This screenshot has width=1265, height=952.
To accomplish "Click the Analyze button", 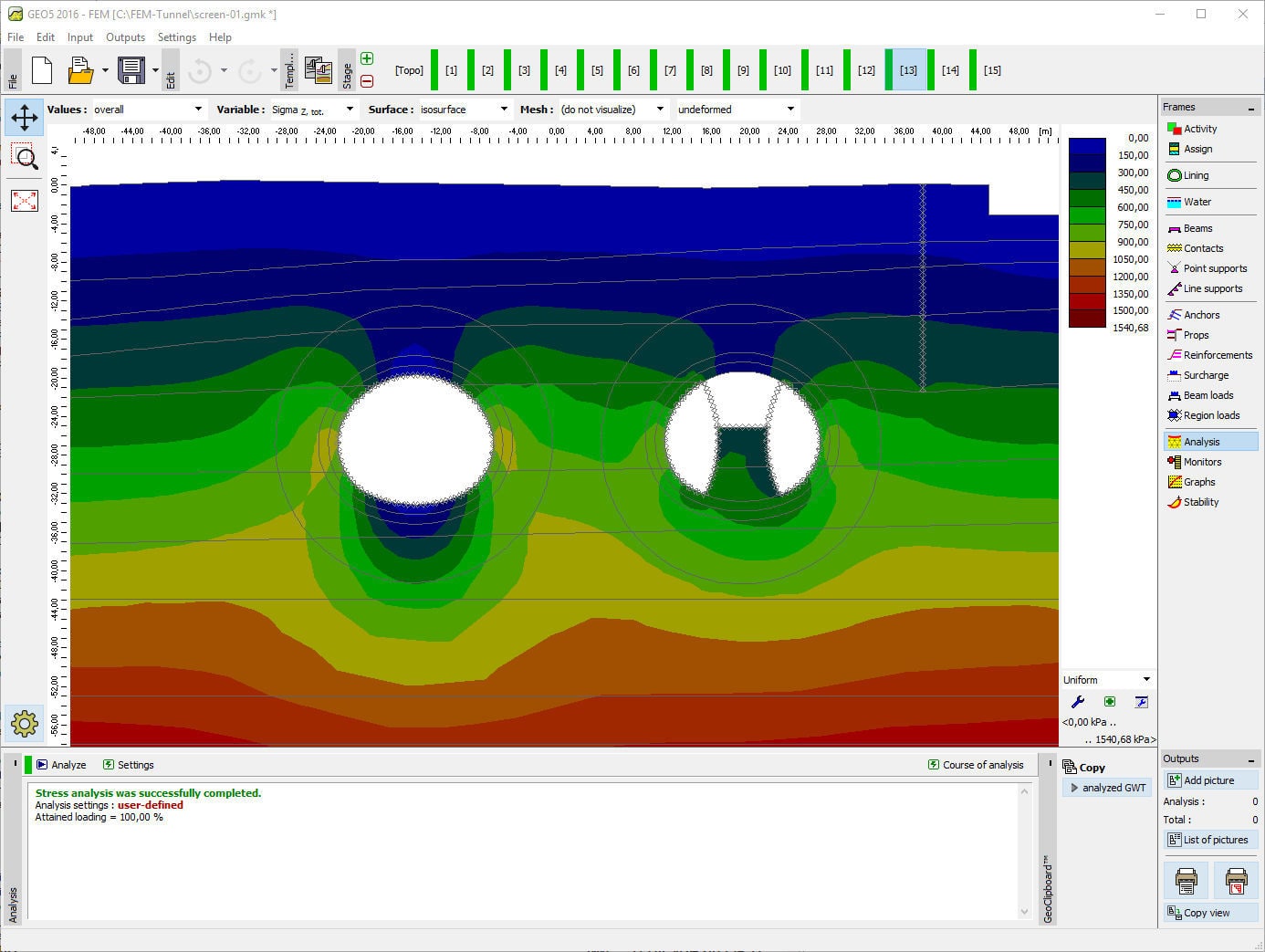I will click(63, 765).
